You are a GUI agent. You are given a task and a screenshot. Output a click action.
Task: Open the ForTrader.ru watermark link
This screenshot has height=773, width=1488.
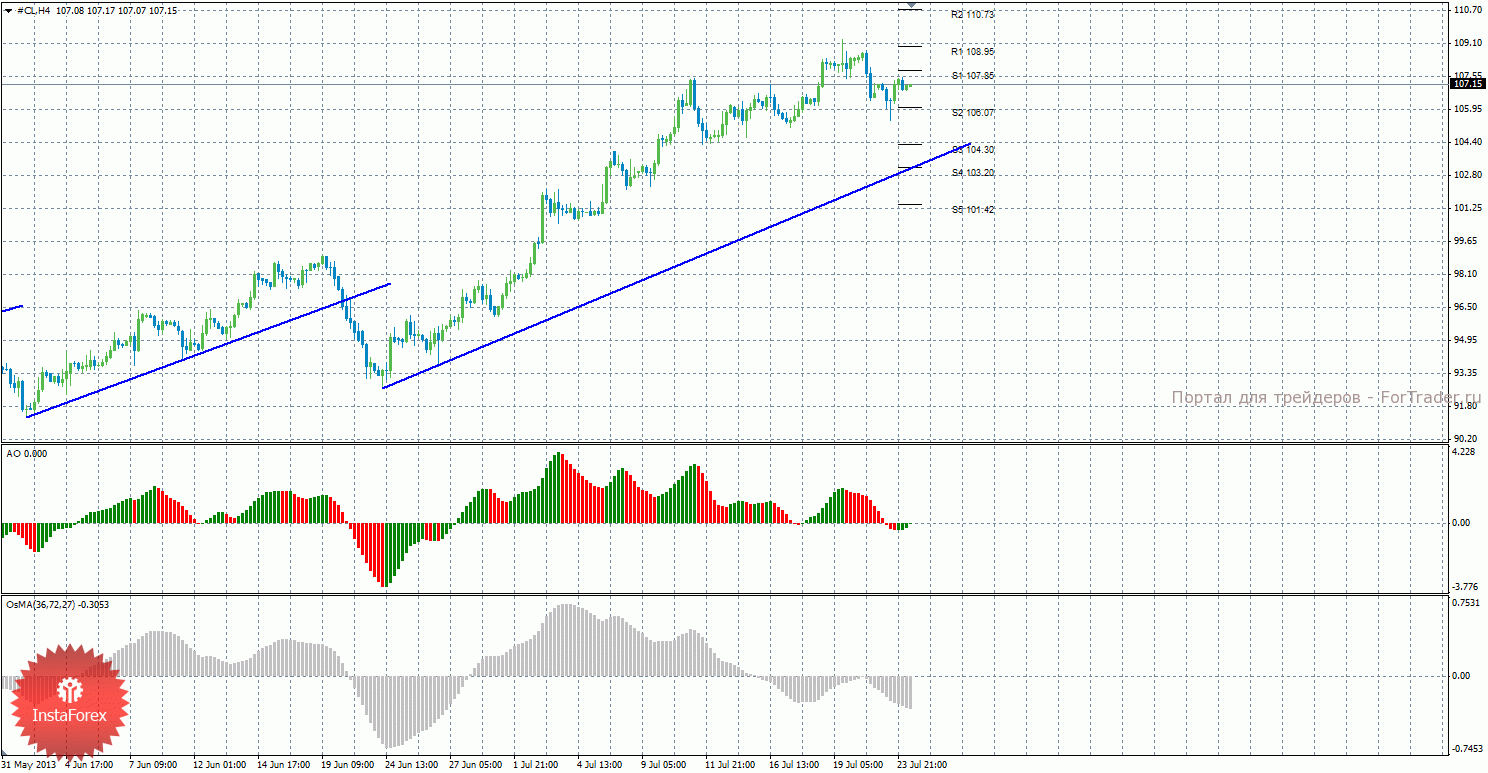pos(1326,398)
